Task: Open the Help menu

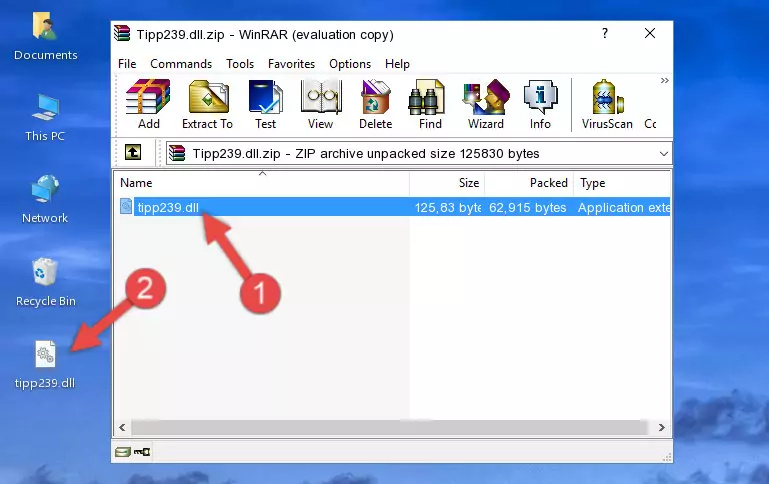Action: tap(397, 64)
